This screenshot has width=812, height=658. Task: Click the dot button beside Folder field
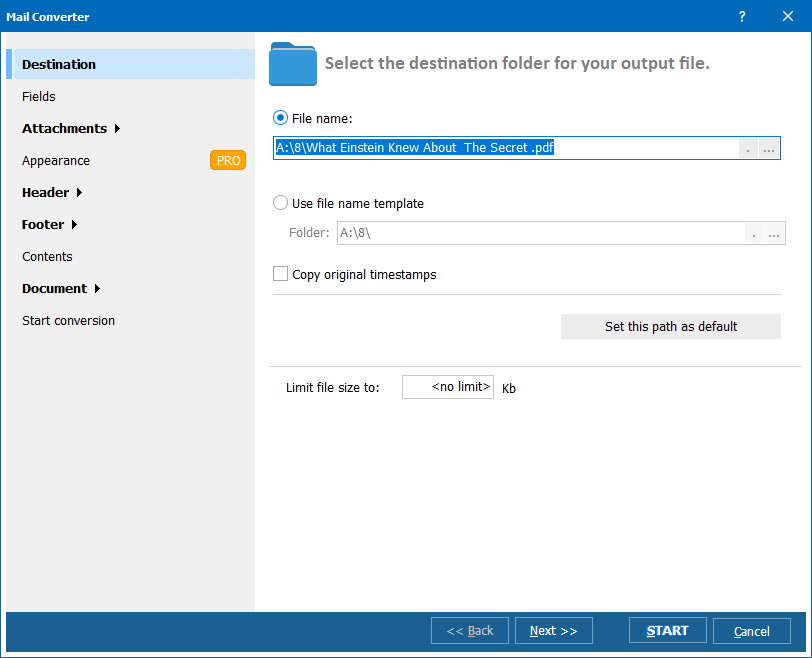point(755,233)
